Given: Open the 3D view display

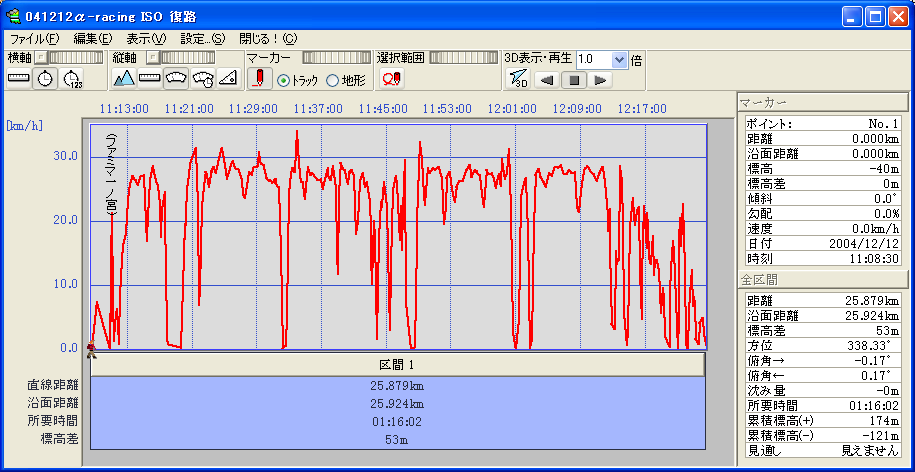Looking at the screenshot, I should [517, 79].
